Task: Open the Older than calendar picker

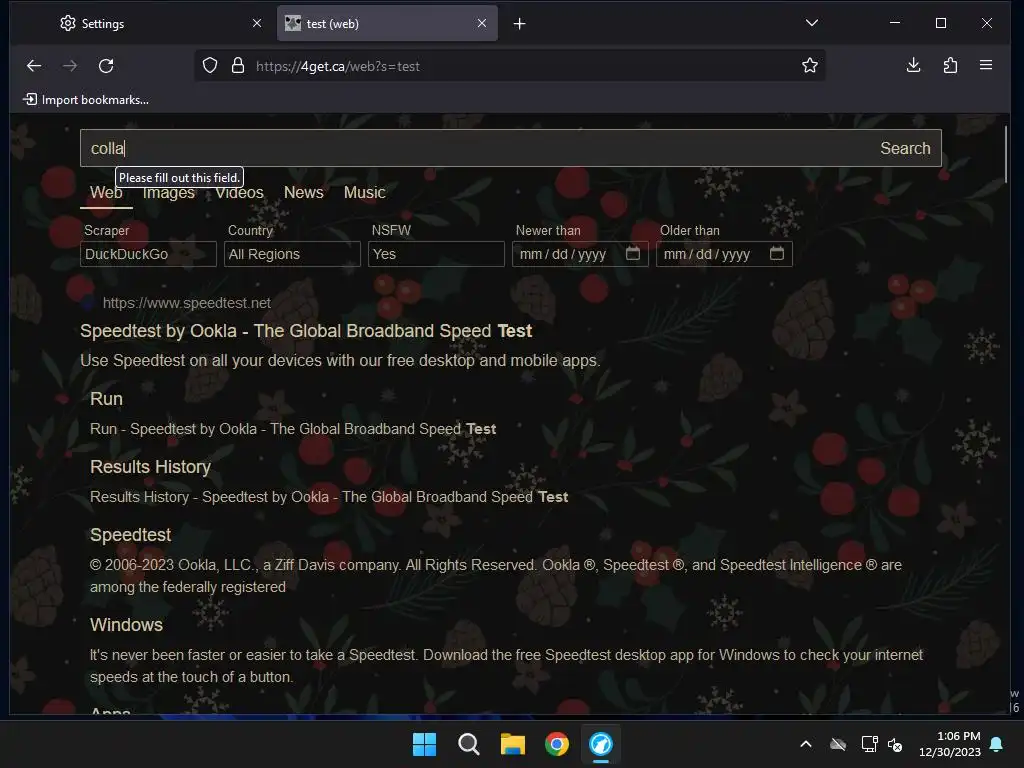Action: coord(776,253)
